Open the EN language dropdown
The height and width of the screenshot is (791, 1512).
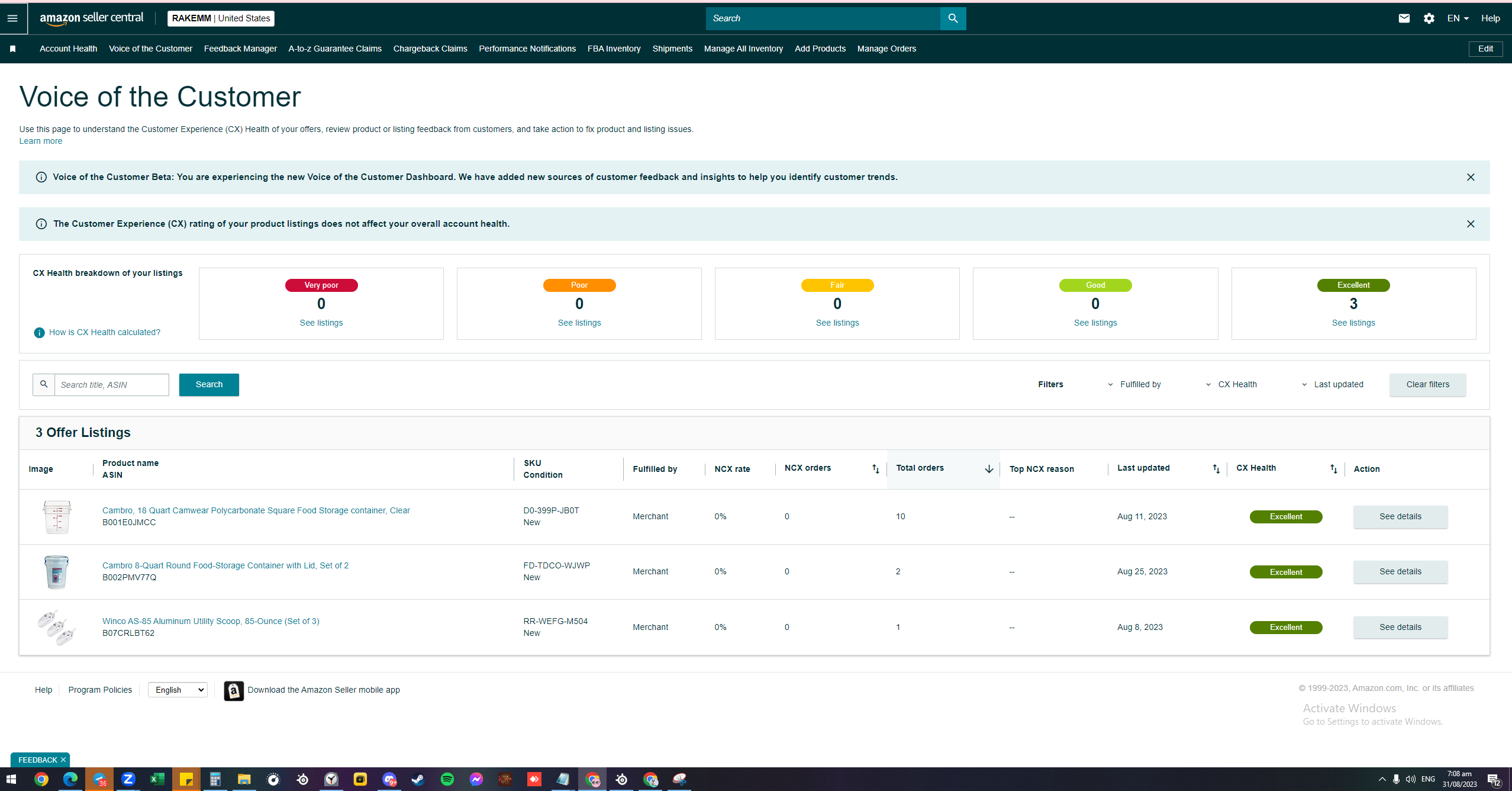(x=1458, y=18)
